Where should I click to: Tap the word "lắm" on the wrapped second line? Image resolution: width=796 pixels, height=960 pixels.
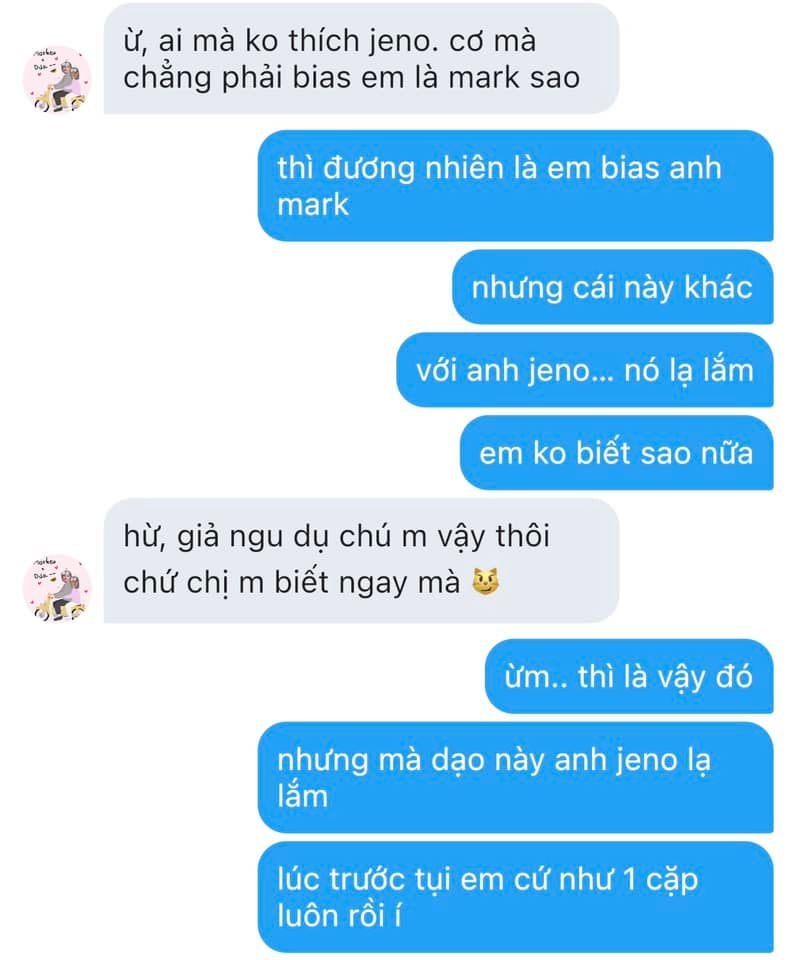coord(302,797)
